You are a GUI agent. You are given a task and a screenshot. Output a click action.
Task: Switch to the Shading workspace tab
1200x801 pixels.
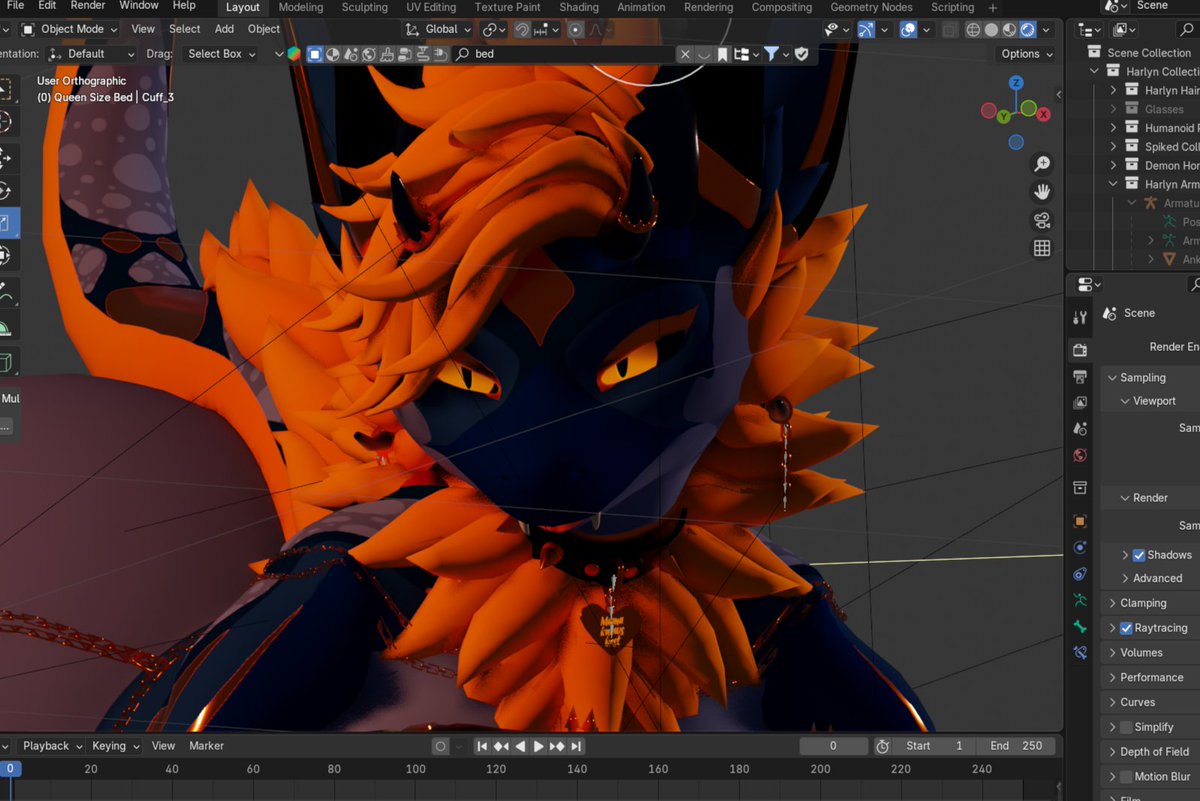(579, 7)
